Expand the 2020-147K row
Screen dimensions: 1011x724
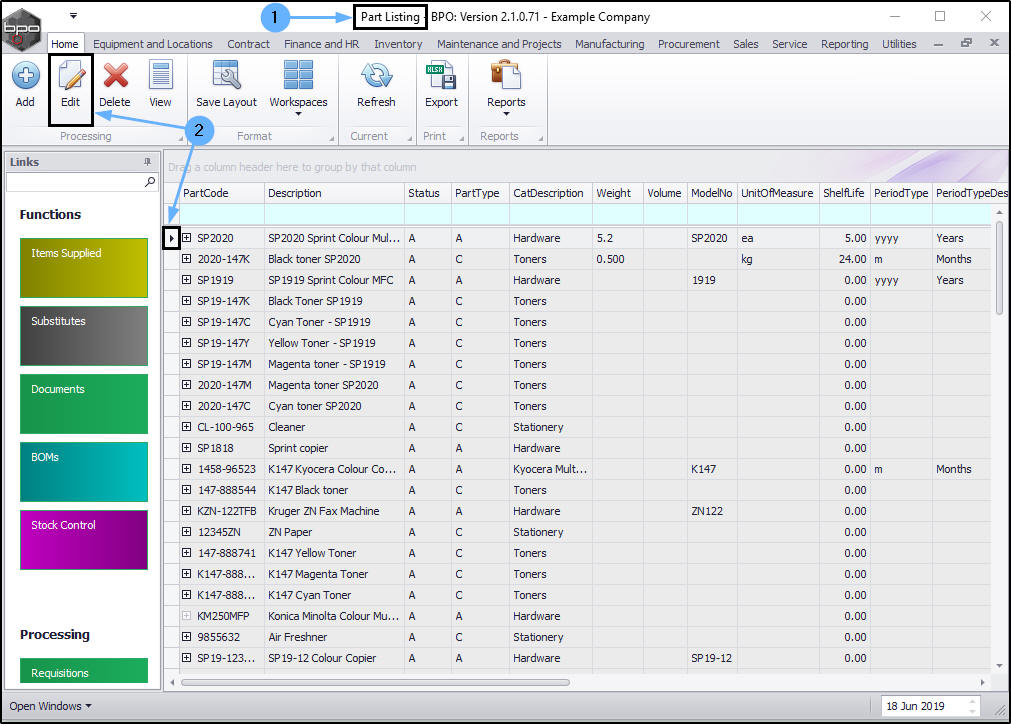coord(186,259)
